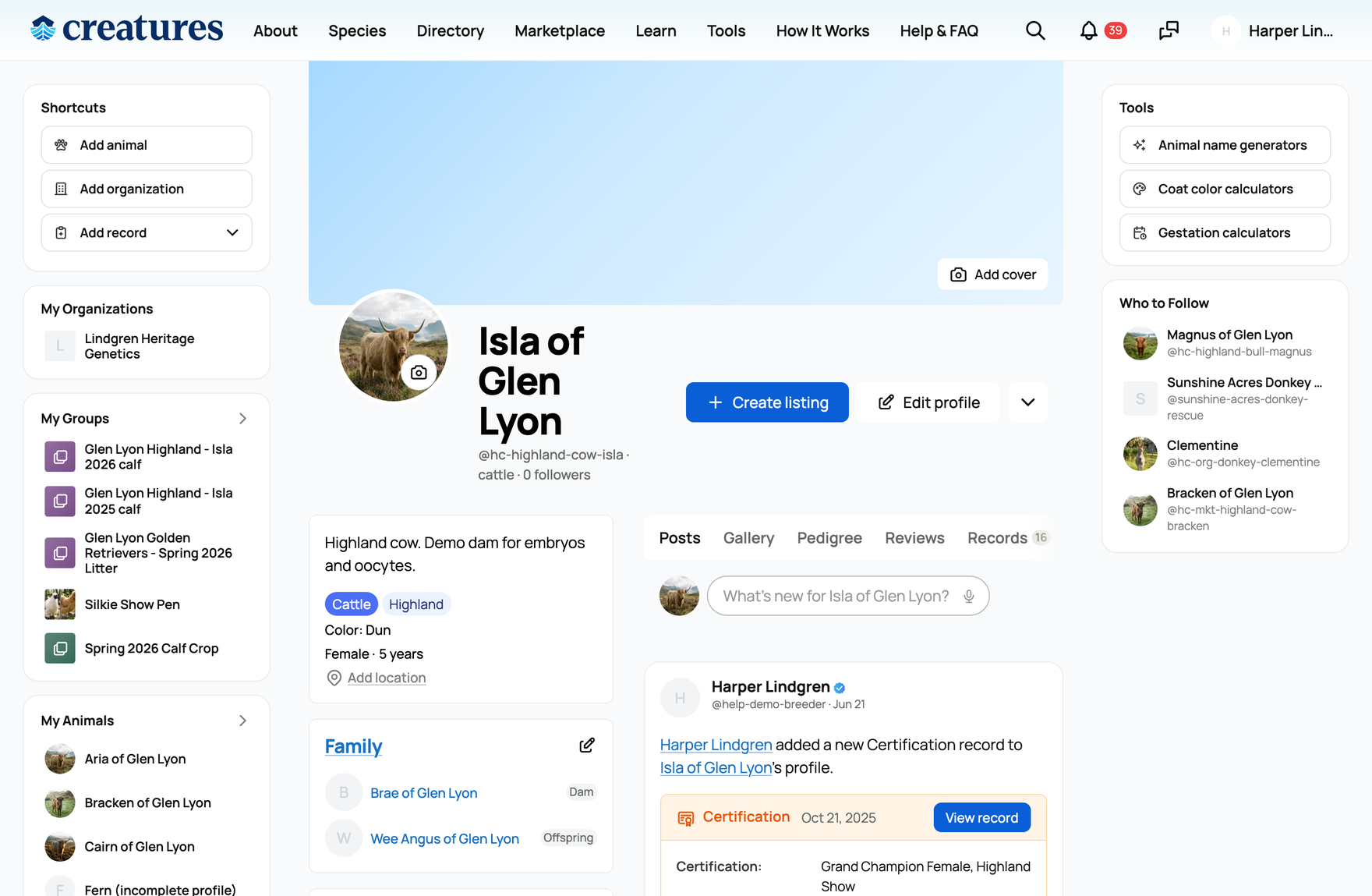Click Magnus of Glen Lyon avatar
Viewport: 1372px width, 896px height.
pyautogui.click(x=1140, y=343)
